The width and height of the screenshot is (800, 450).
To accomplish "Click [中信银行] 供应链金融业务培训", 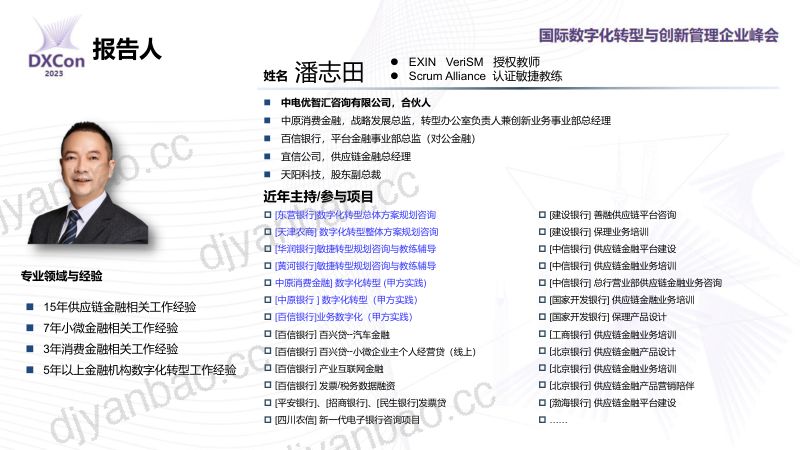I will 613,266.
